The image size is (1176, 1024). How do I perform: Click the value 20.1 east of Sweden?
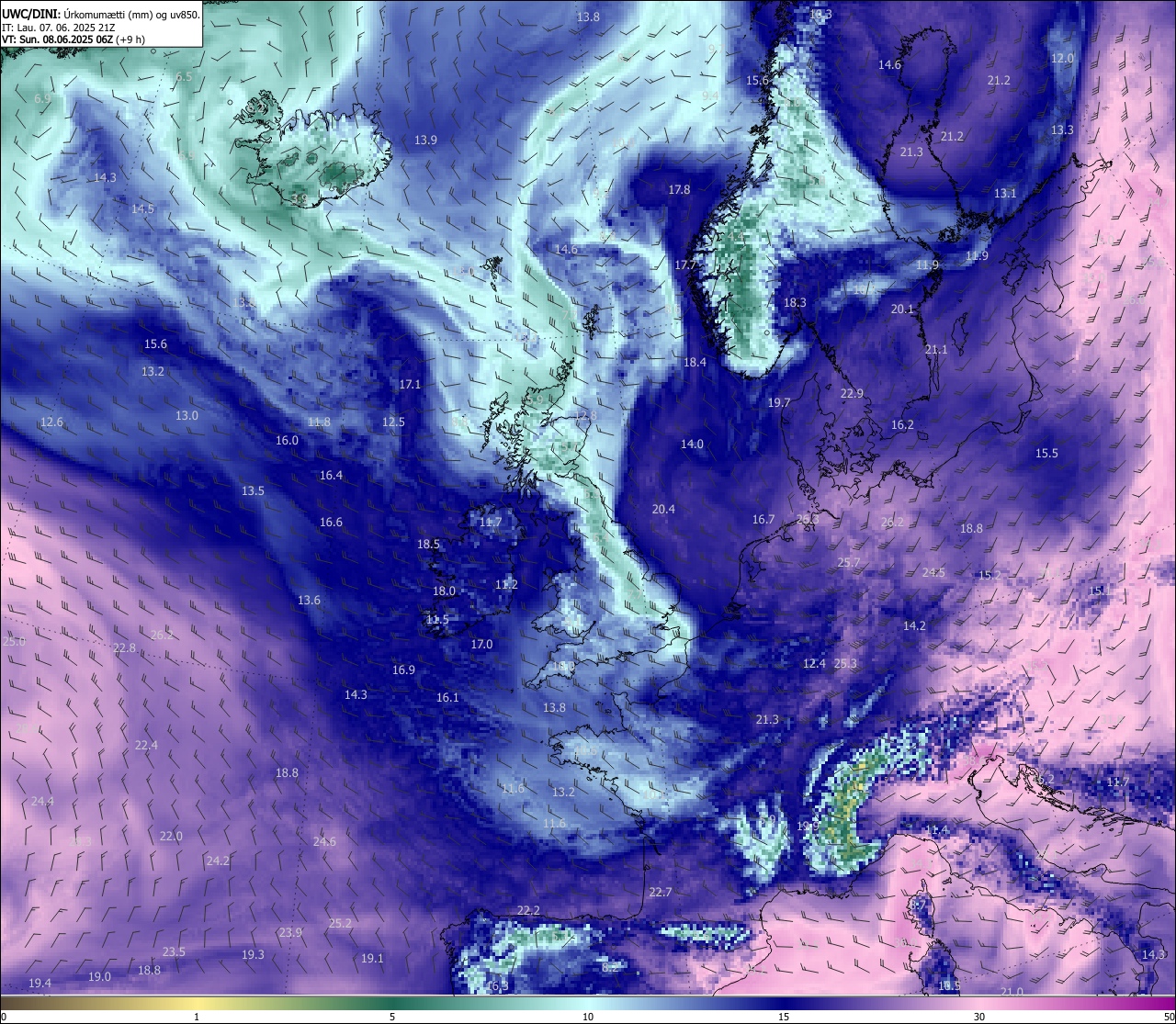902,309
